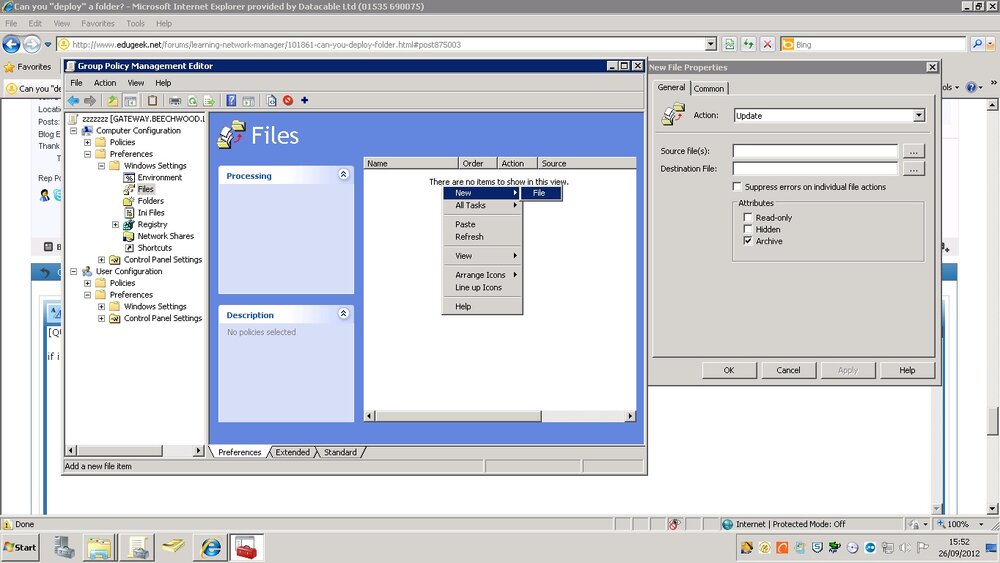Browse for Destination File ellipsis button

[913, 169]
